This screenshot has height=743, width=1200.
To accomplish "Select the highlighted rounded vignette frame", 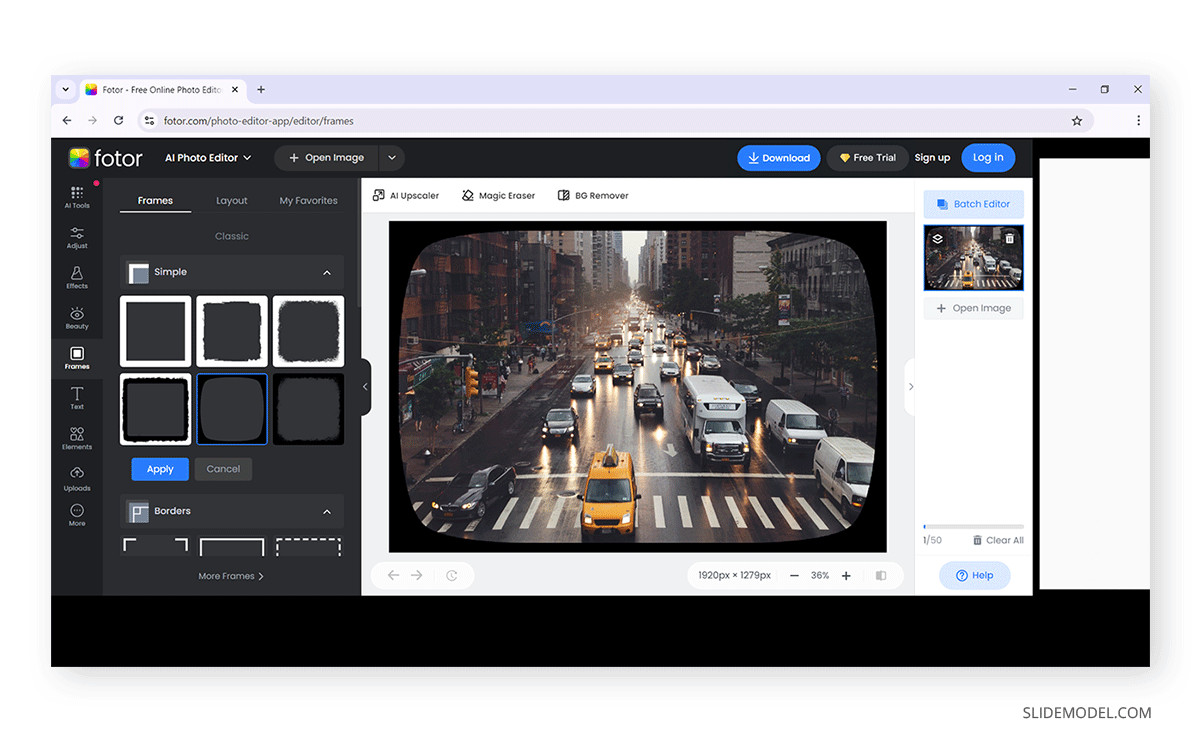I will coord(232,409).
